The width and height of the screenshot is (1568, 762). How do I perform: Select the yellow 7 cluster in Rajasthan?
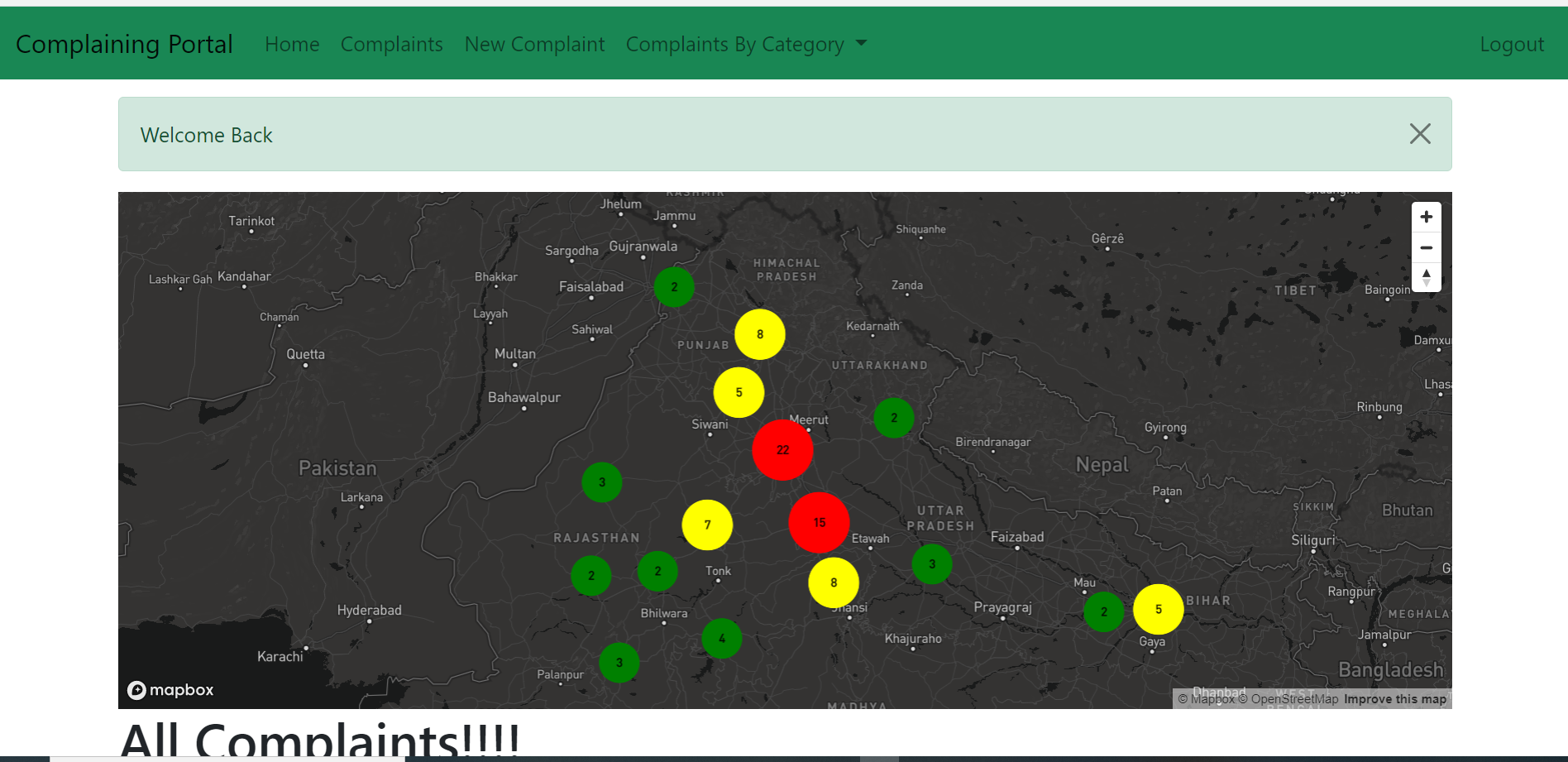pos(707,524)
